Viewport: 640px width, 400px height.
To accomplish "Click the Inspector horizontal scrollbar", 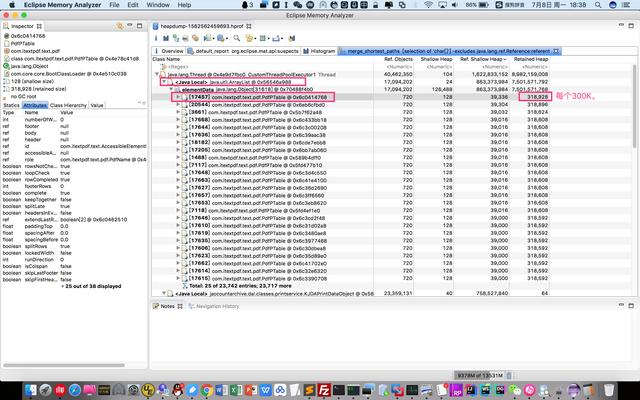I will pyautogui.click(x=64, y=365).
